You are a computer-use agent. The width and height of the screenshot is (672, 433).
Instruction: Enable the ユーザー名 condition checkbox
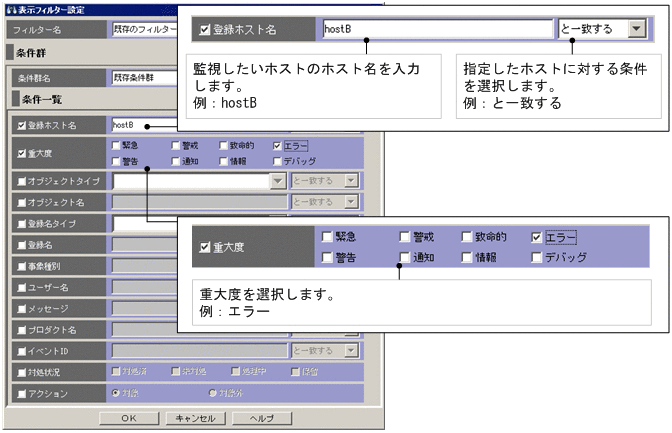[x=21, y=287]
